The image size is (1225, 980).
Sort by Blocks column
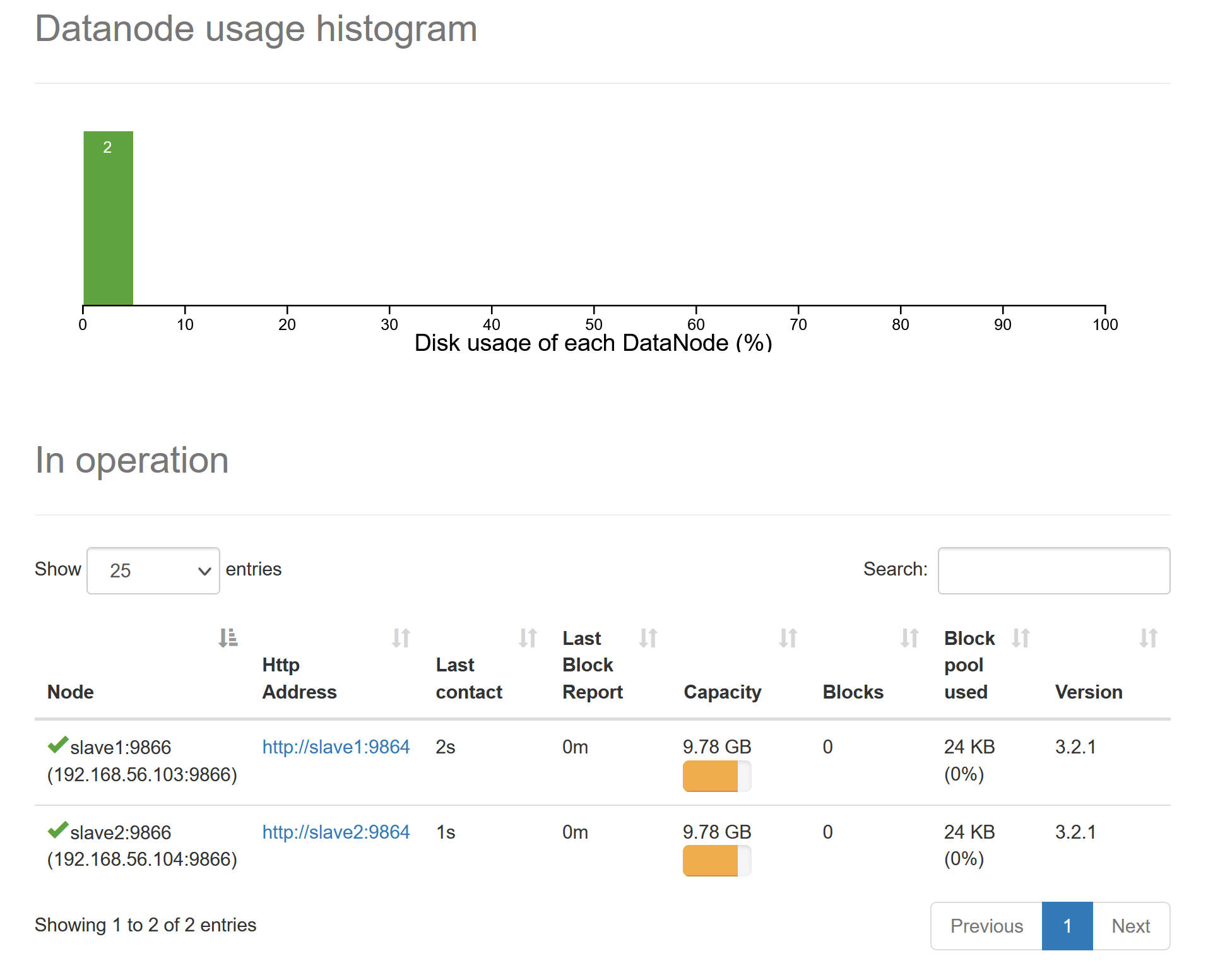[853, 692]
